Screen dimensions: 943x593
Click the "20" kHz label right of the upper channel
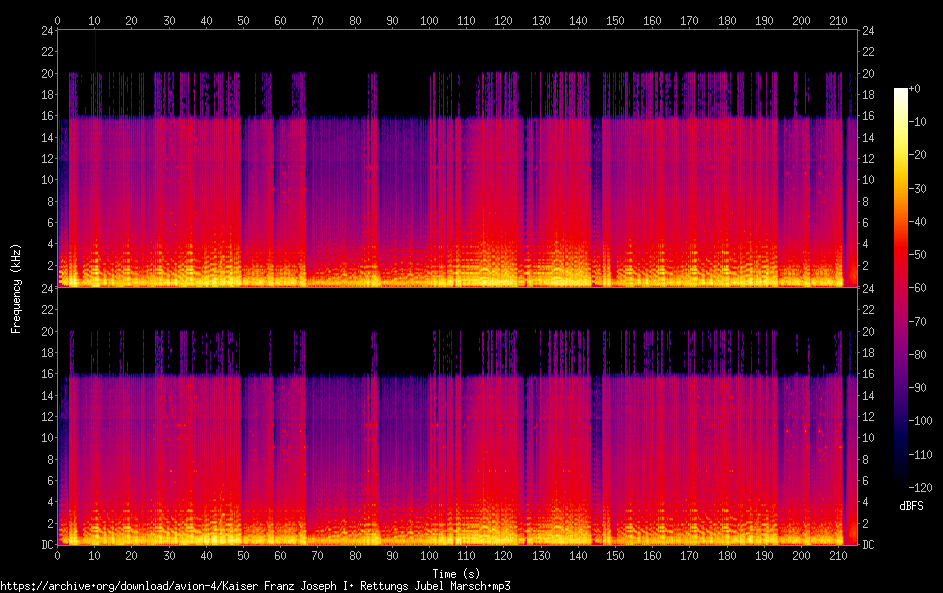coord(868,73)
